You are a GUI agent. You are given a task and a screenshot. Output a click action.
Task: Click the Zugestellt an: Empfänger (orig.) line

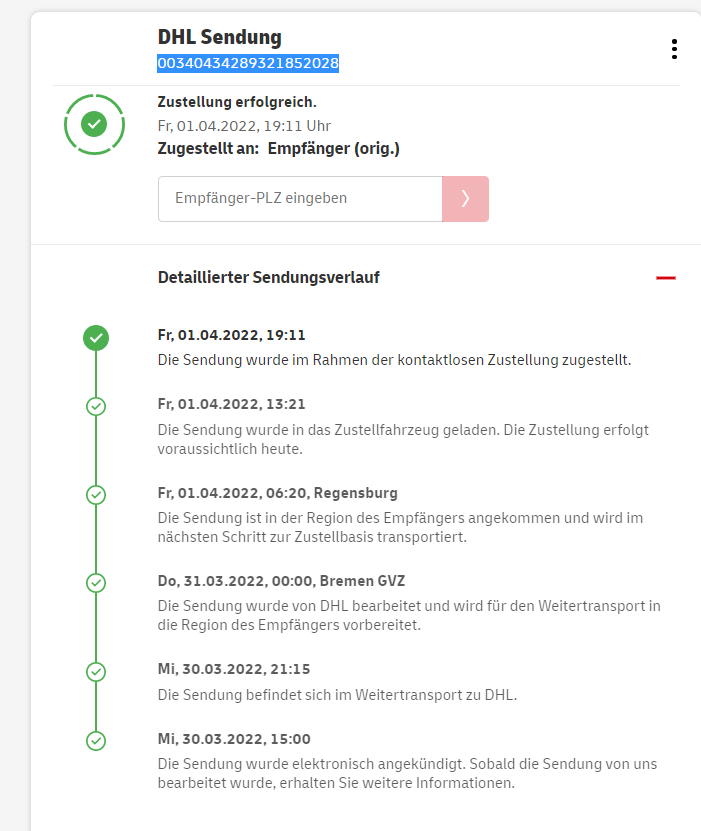coord(279,149)
